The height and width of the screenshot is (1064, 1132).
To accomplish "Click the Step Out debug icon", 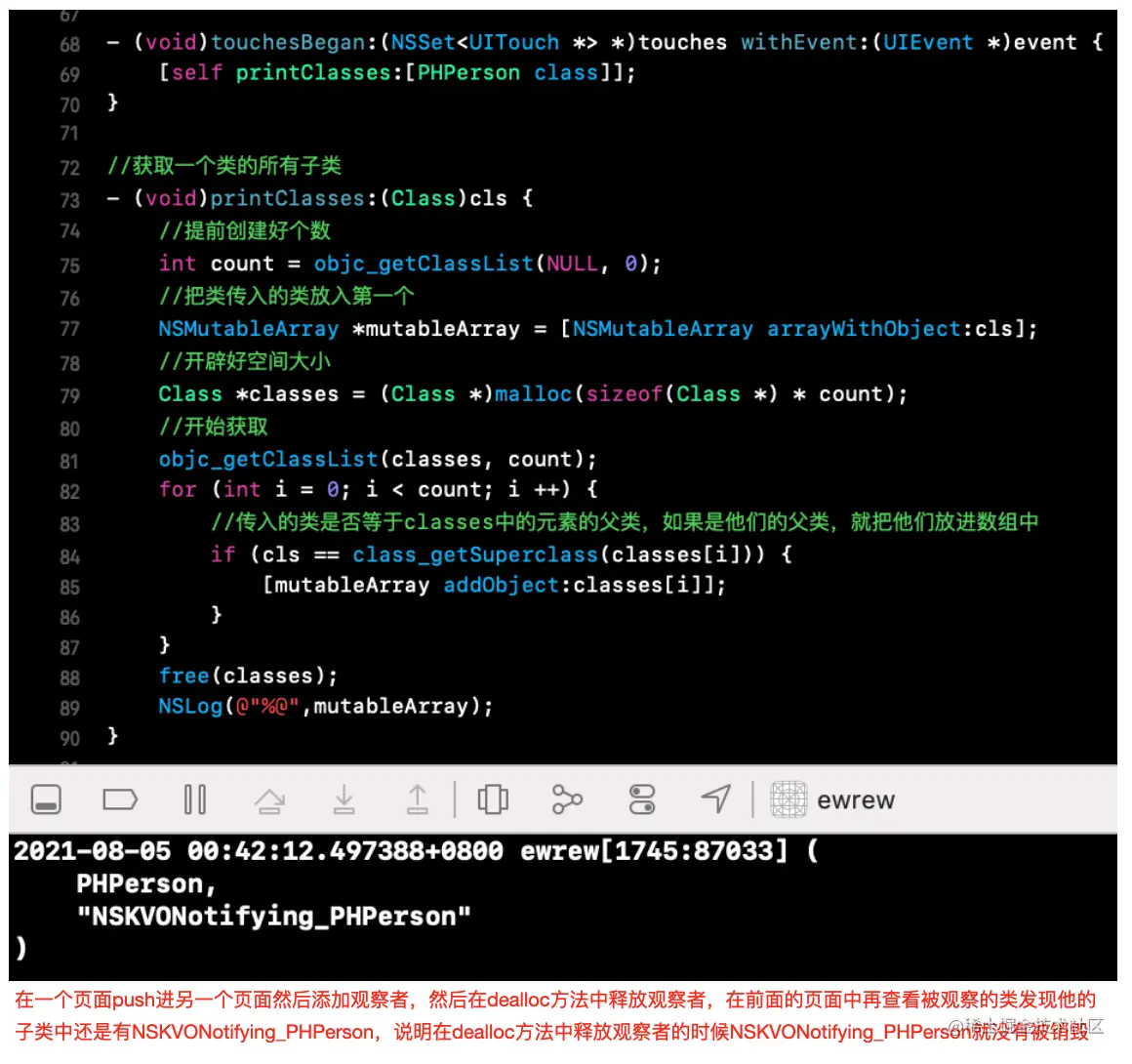I will 418,799.
